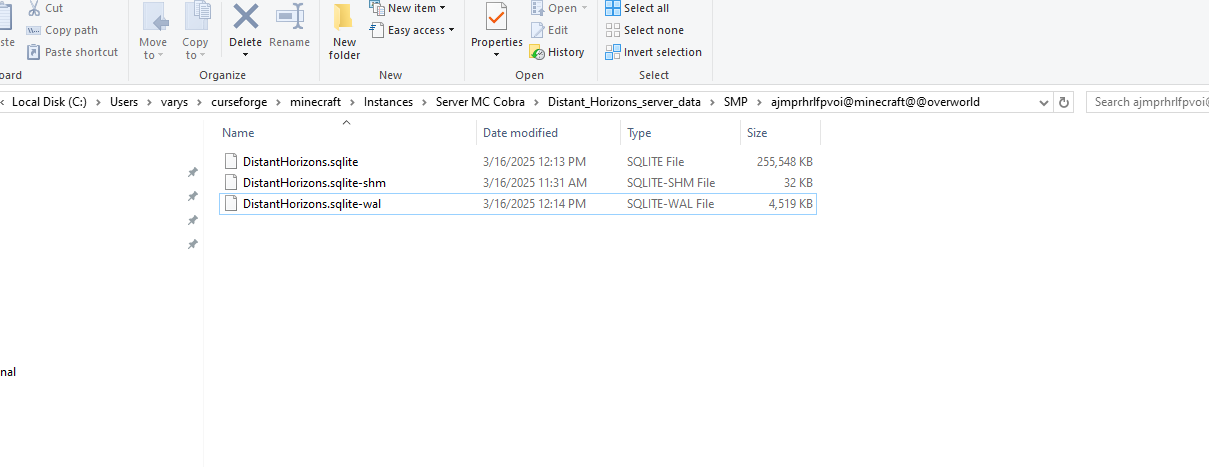This screenshot has width=1209, height=467.
Task: Click the Copy to button
Action: [x=195, y=31]
